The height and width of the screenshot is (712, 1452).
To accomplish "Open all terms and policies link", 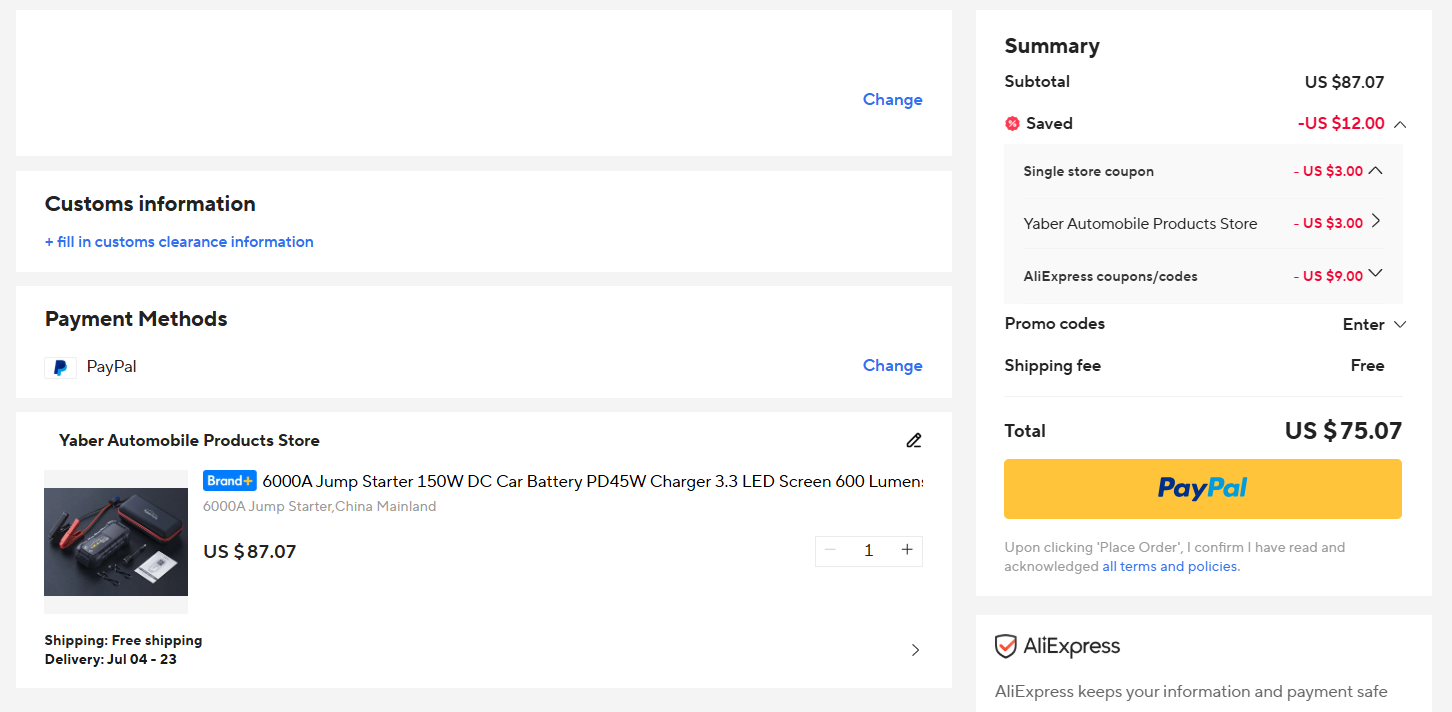I will click(x=1171, y=566).
